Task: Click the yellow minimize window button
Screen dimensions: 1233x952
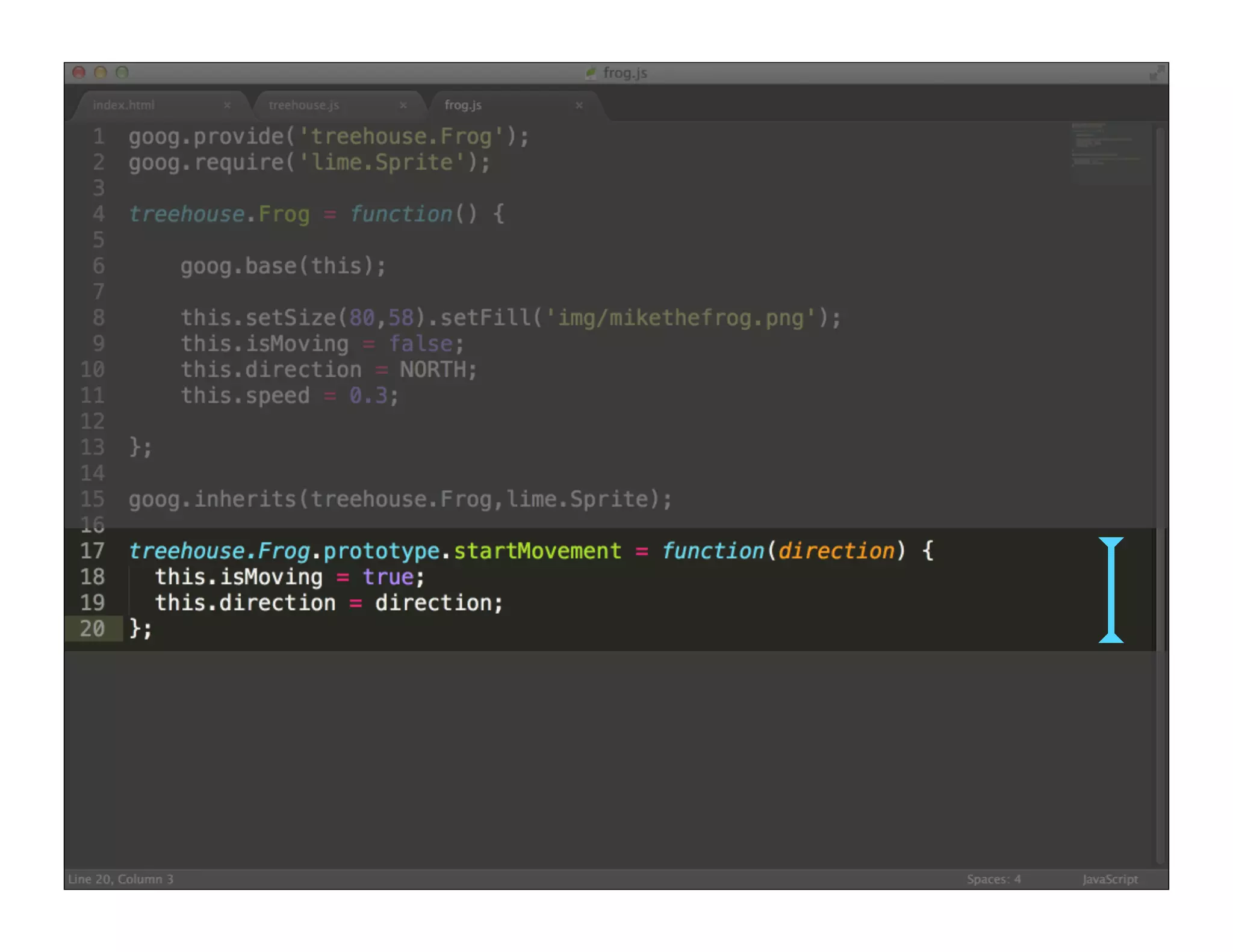Action: pos(101,73)
